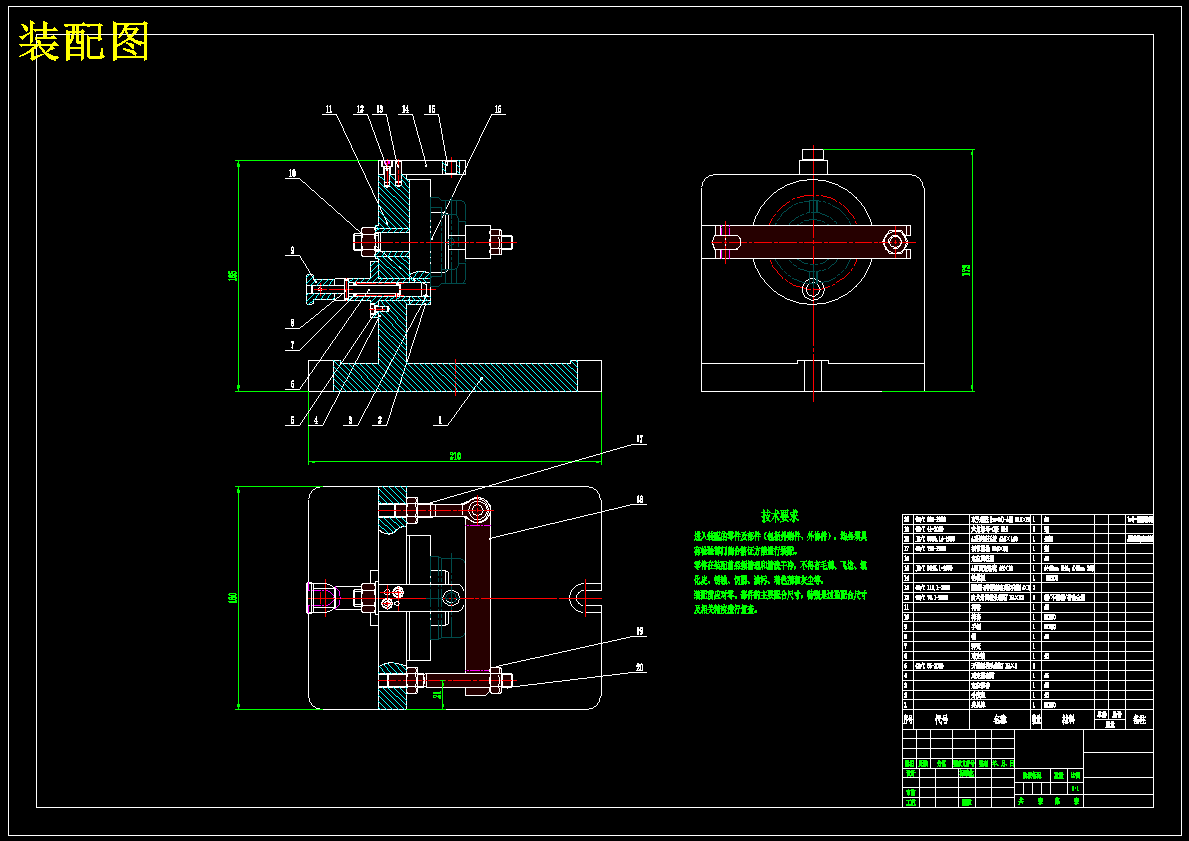Screen dimensions: 1189x841
Task: Select part balloon number 14
Action: pos(406,110)
